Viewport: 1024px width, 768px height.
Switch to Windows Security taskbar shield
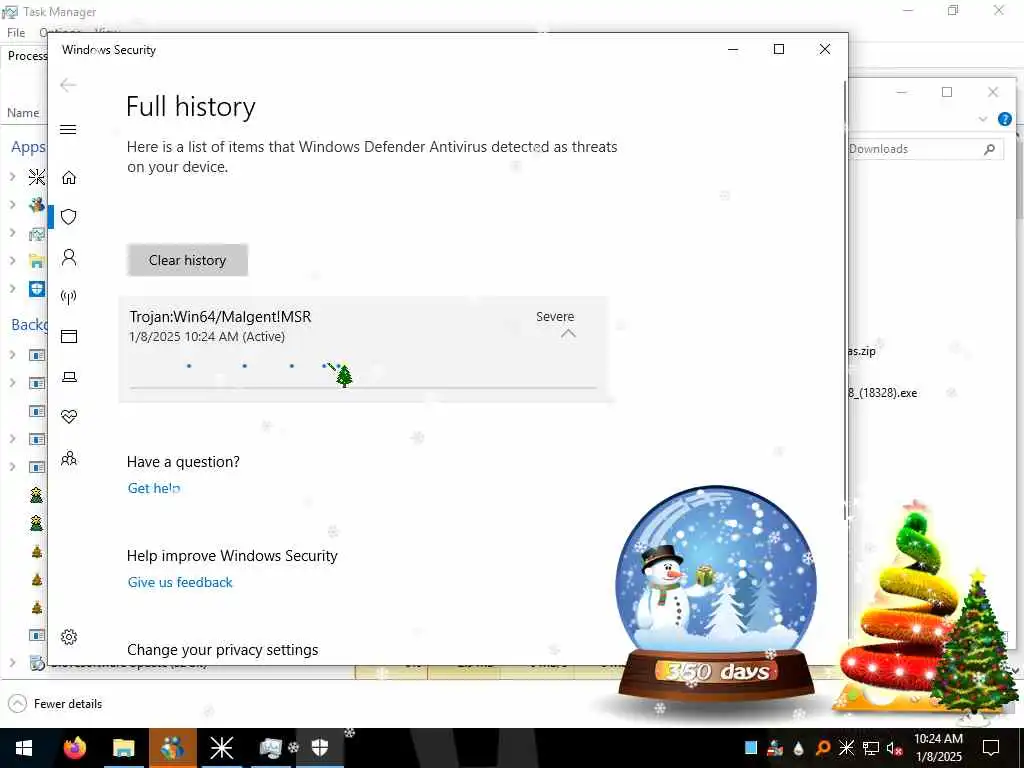click(x=319, y=748)
